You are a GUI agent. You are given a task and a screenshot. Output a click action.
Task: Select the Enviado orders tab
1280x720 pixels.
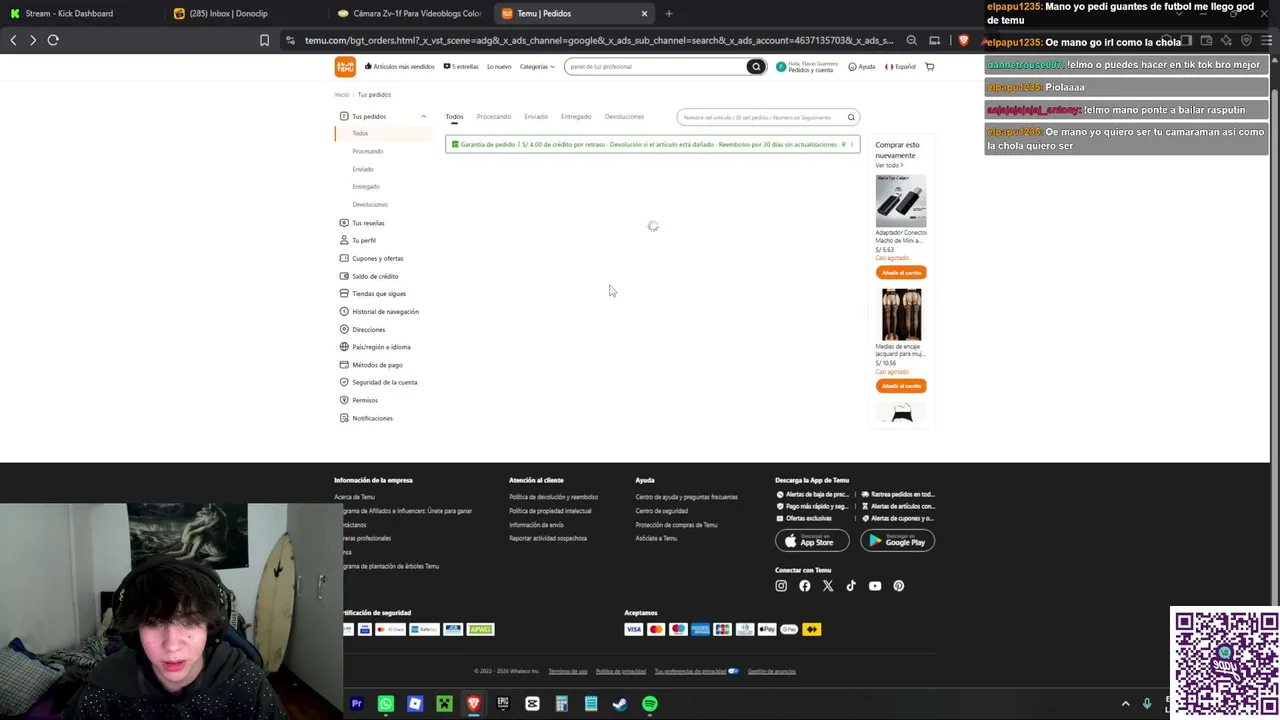(536, 117)
